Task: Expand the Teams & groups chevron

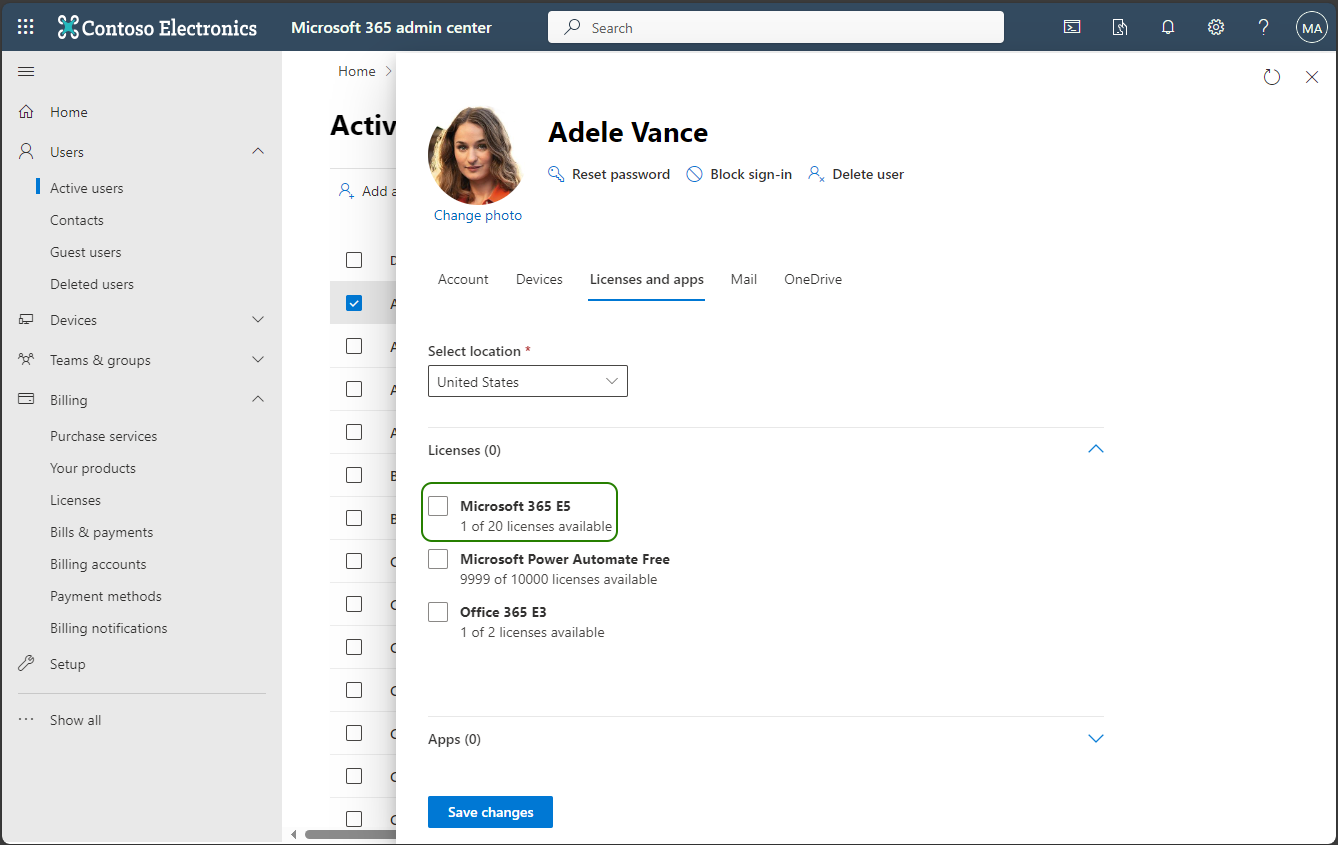Action: 258,360
